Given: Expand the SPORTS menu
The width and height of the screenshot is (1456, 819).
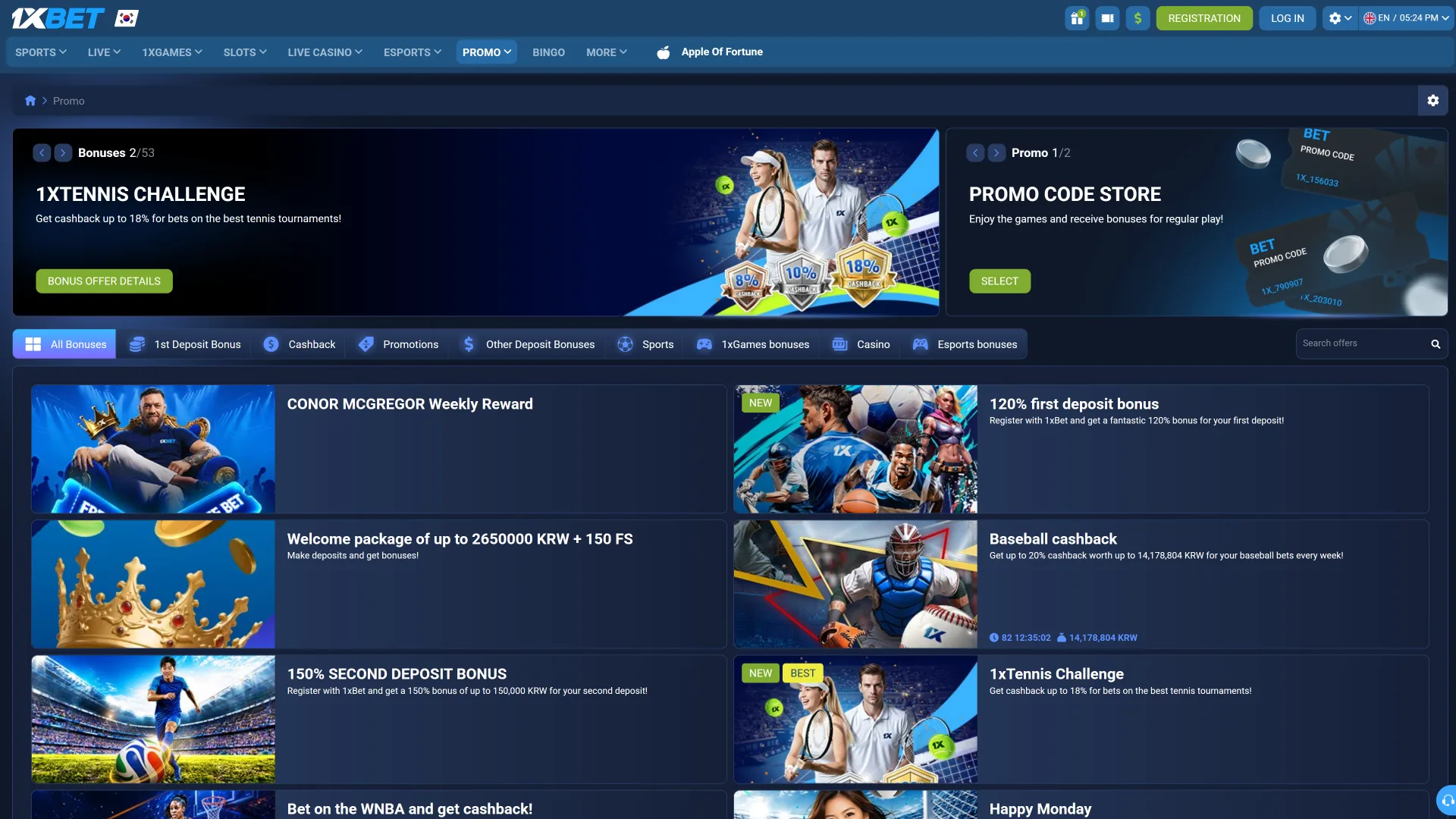Looking at the screenshot, I should tap(41, 52).
